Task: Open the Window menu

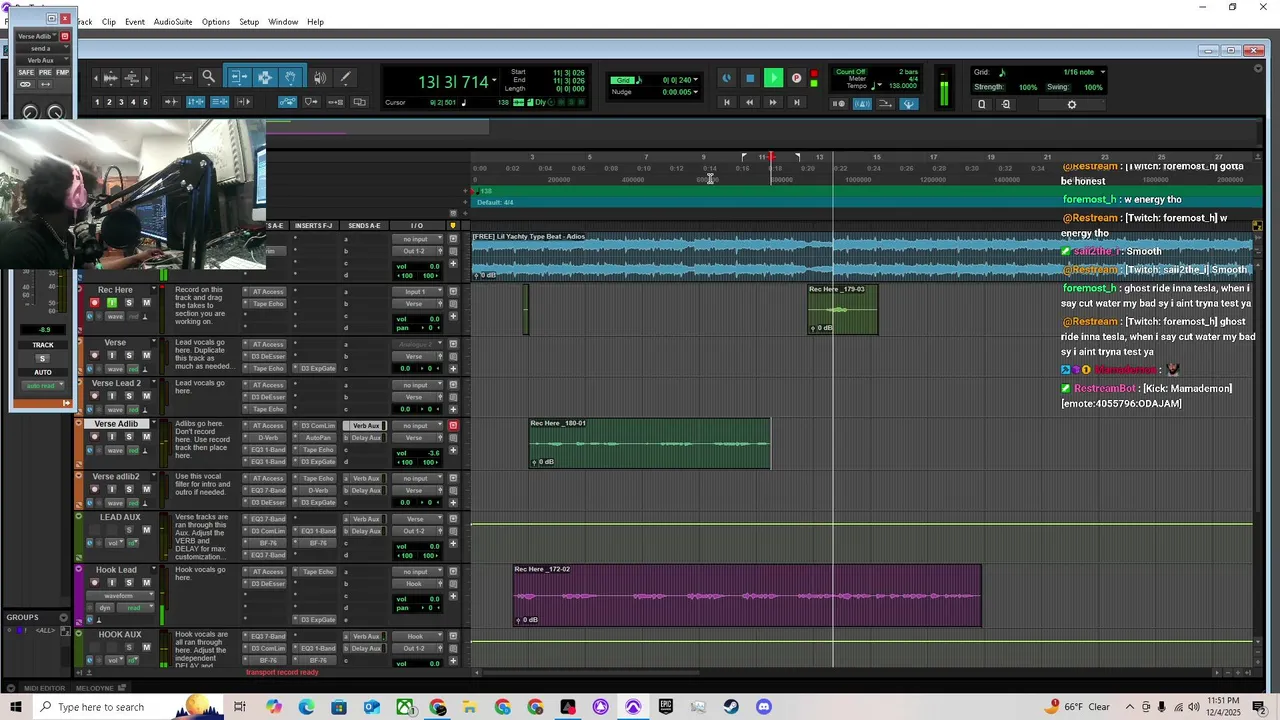Action: 283,22
